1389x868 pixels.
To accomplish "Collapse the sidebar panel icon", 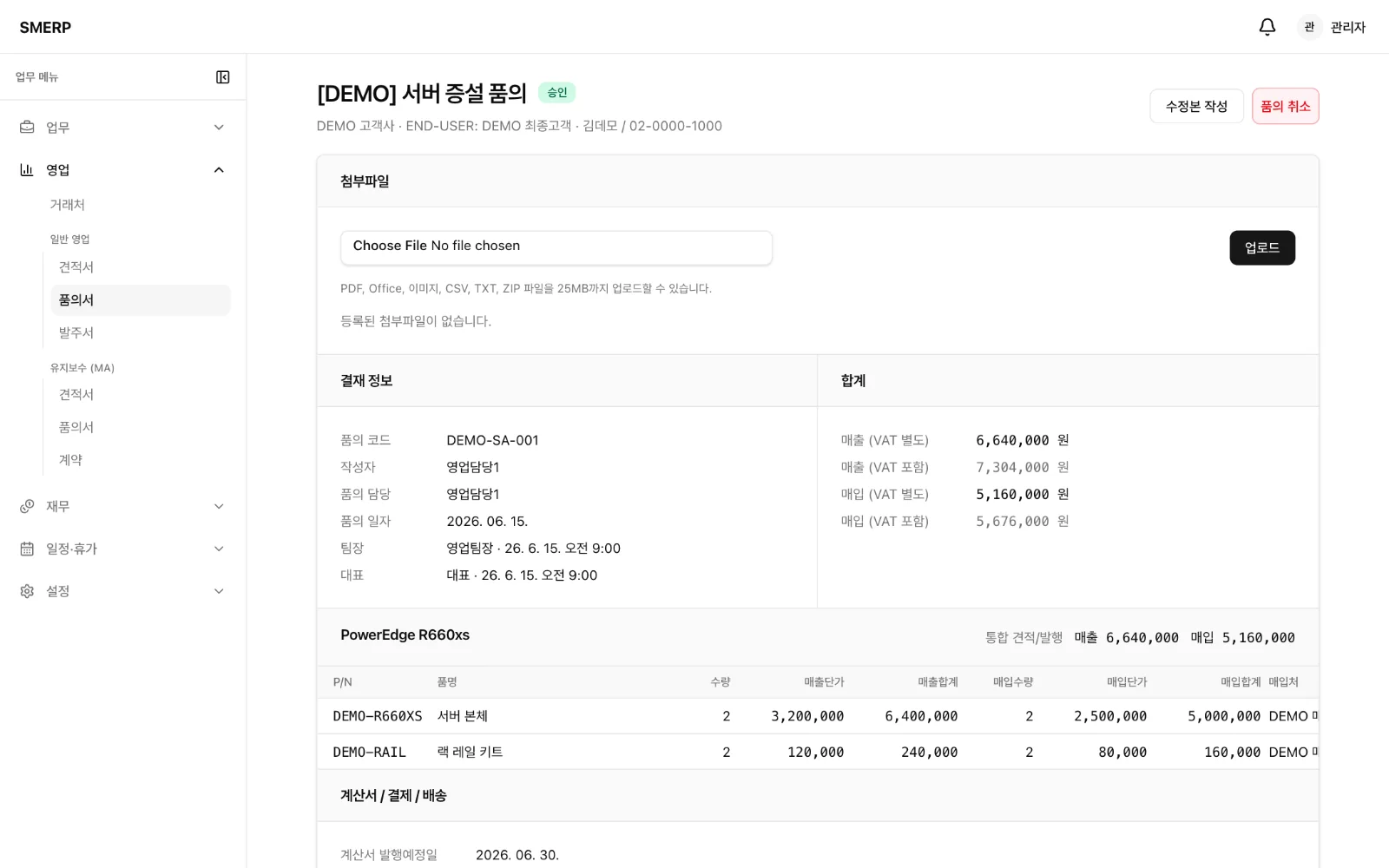I will [223, 77].
